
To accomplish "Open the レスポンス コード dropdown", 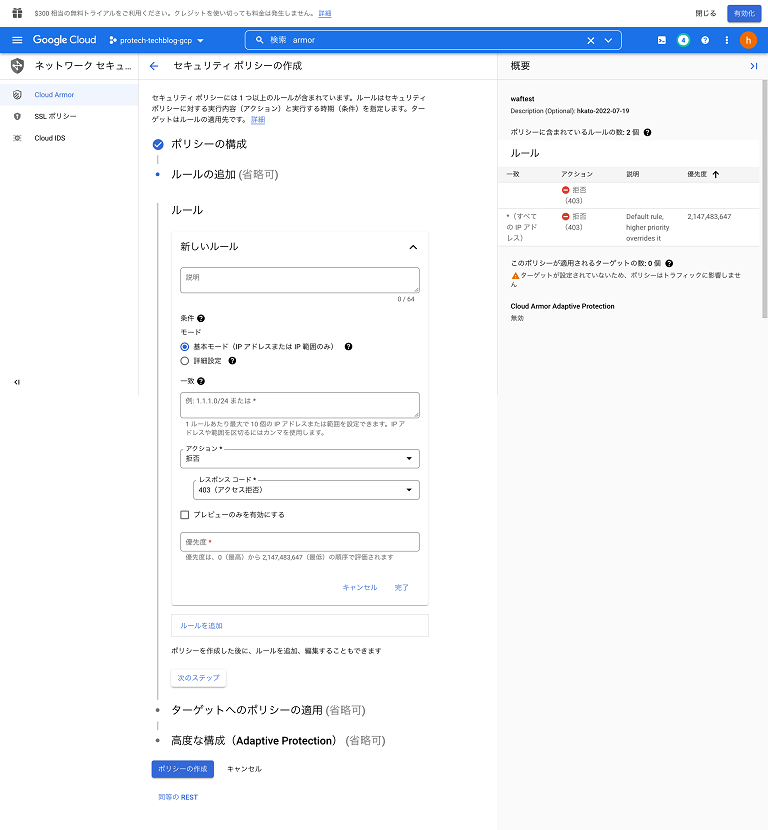I will [x=306, y=490].
